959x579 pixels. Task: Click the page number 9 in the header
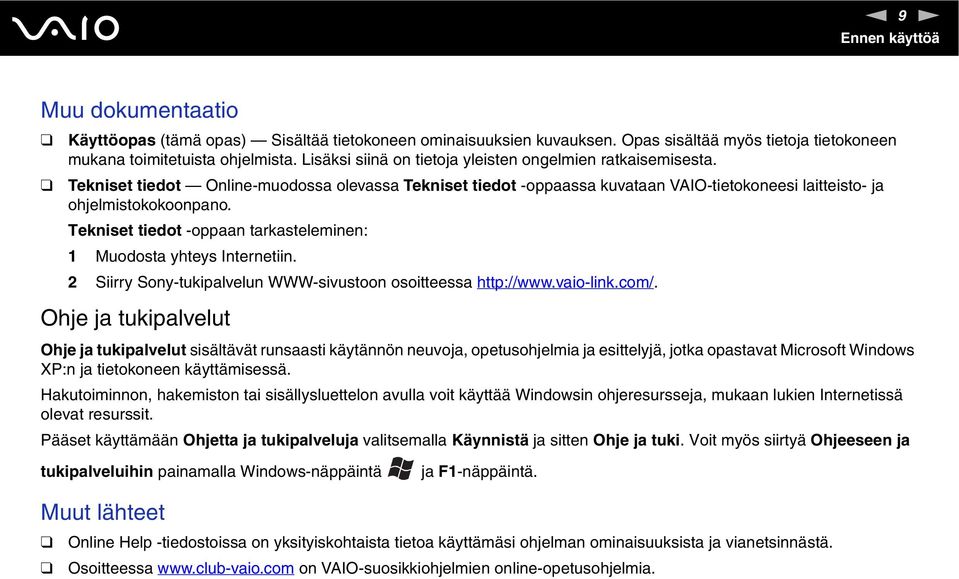click(x=902, y=15)
